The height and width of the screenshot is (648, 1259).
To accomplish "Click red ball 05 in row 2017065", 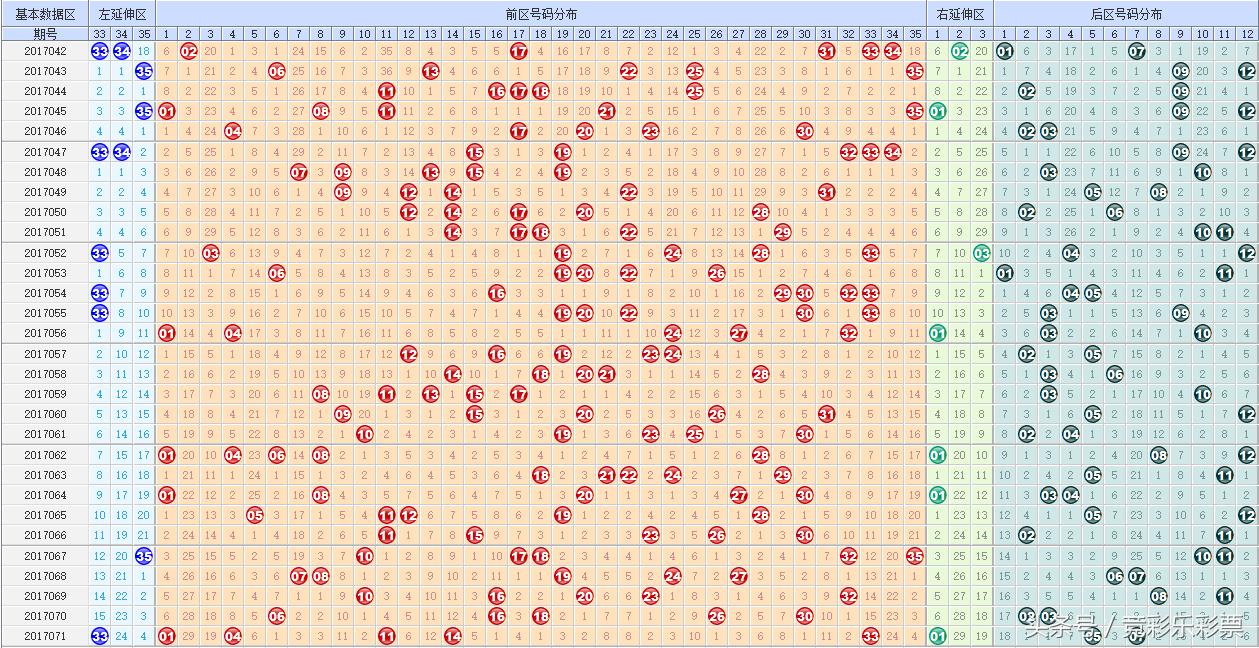I will (255, 515).
